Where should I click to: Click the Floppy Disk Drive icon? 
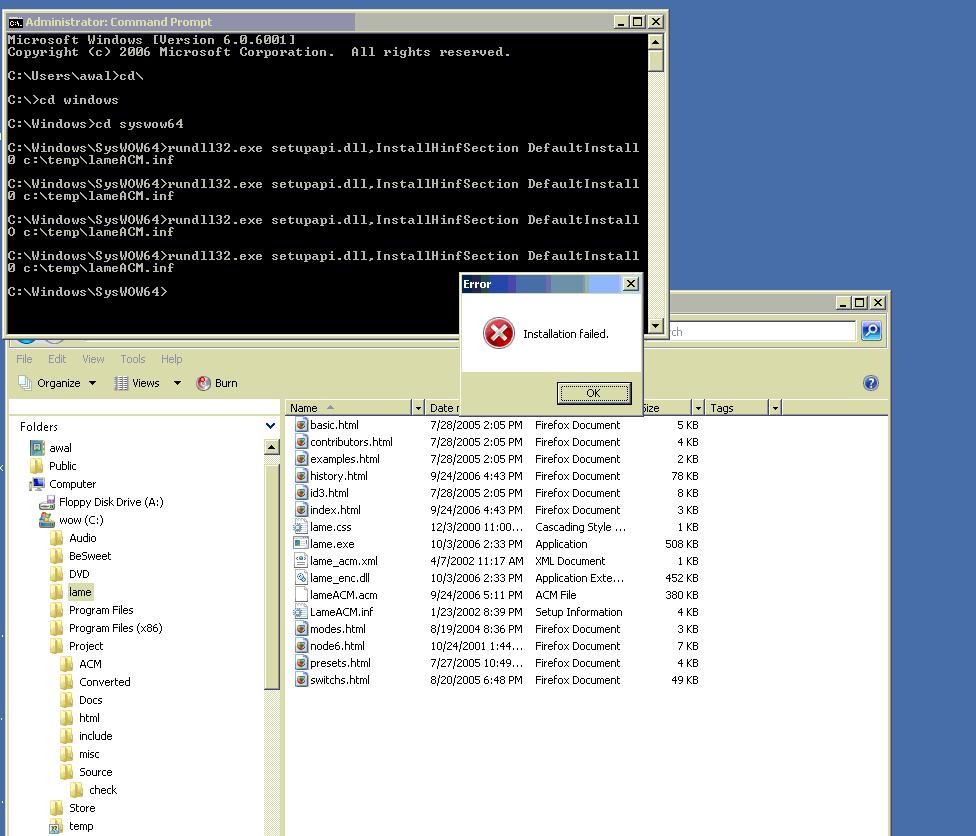47,502
